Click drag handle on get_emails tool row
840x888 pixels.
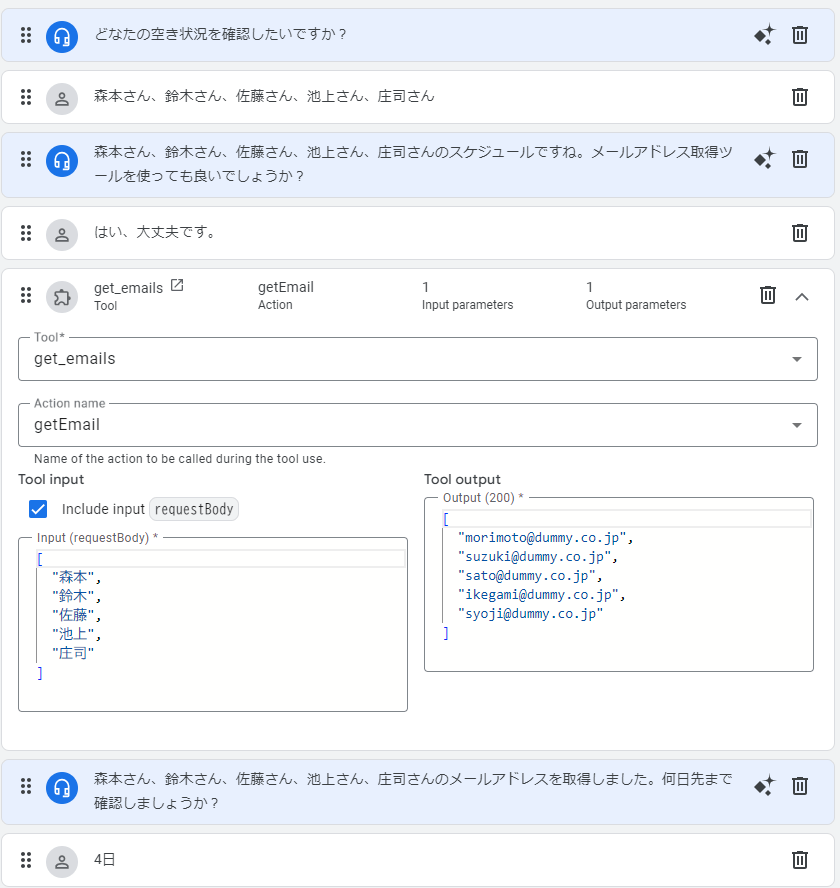coord(26,295)
